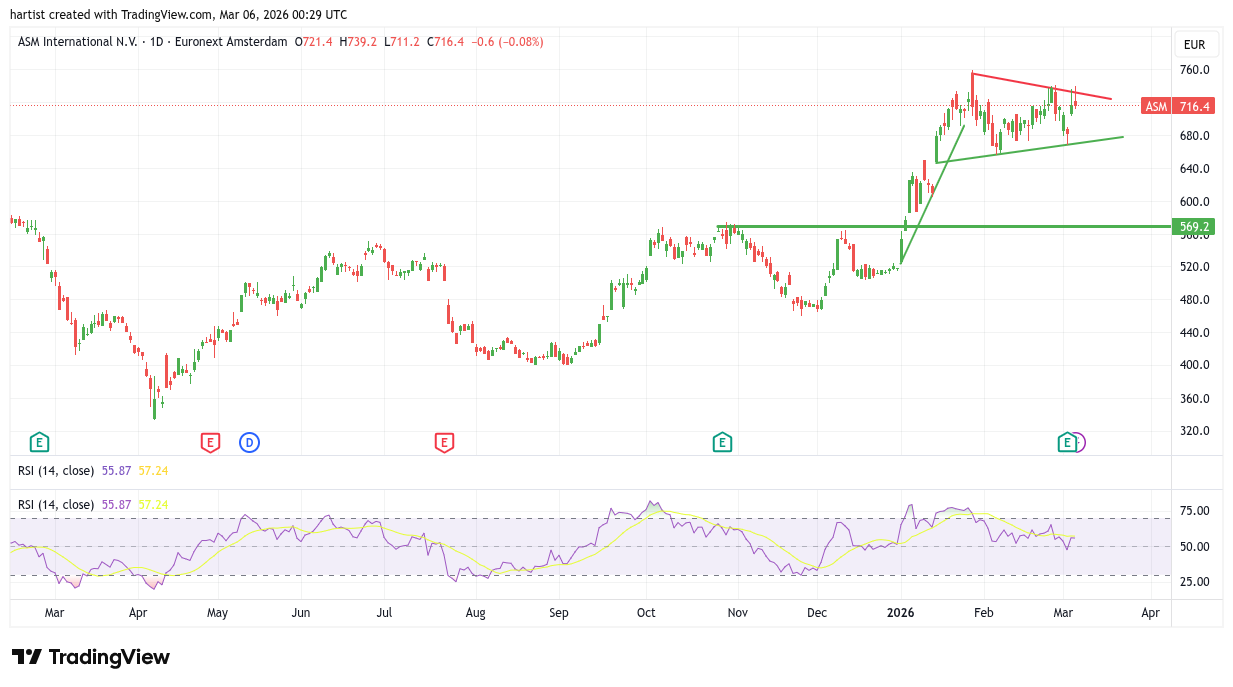Open the red earnings marker in late July
The image size is (1233, 687).
pyautogui.click(x=444, y=441)
